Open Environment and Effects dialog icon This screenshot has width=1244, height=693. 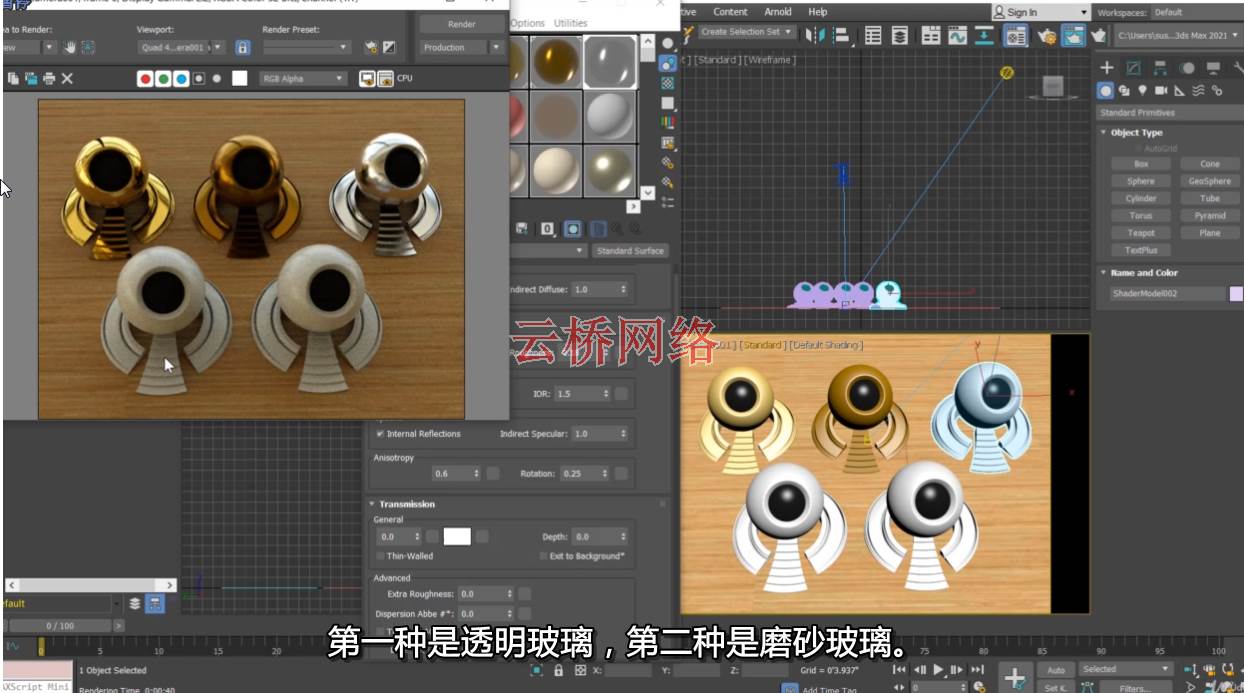coord(389,47)
